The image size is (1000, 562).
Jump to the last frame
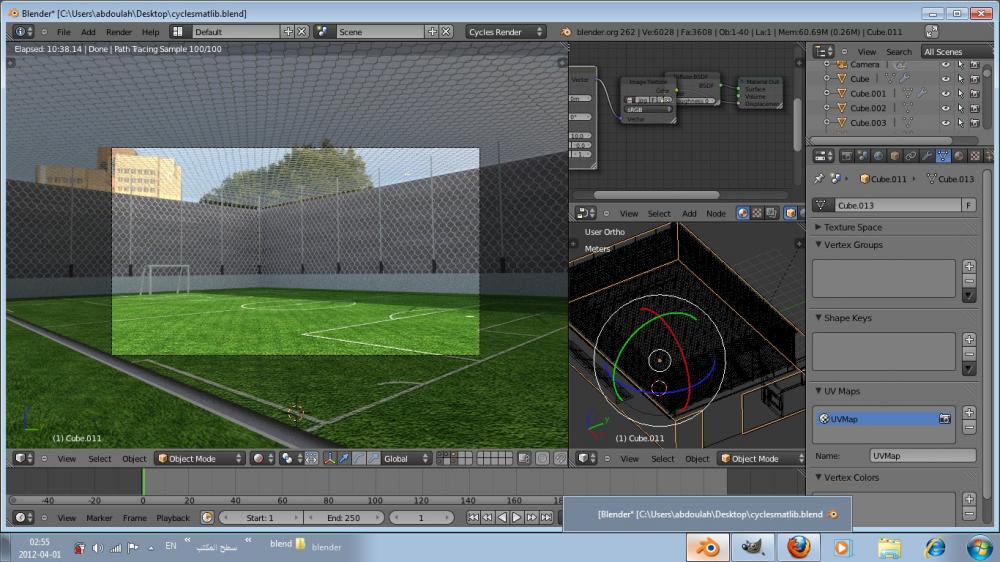546,517
